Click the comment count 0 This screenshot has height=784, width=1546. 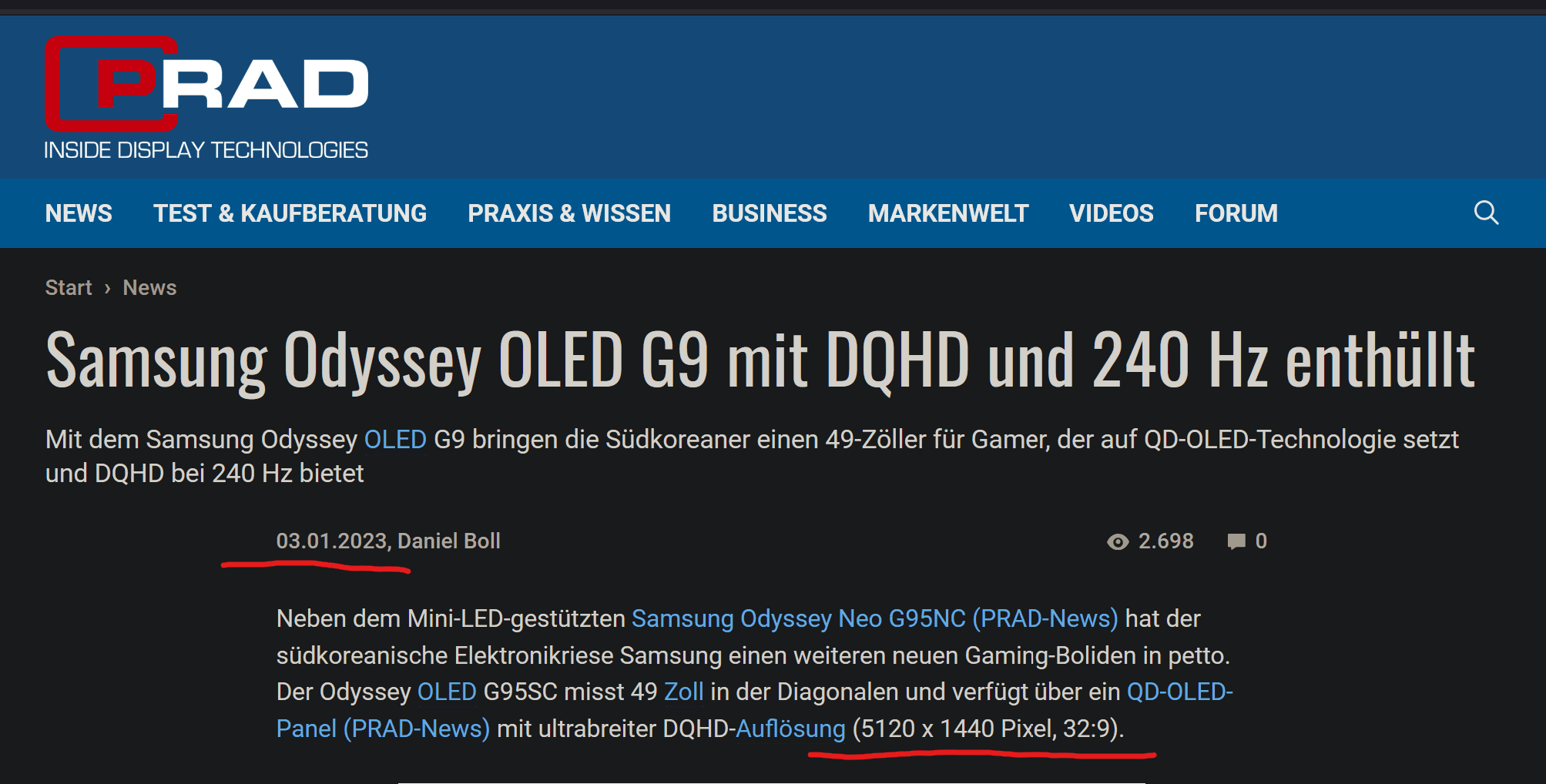point(1261,541)
